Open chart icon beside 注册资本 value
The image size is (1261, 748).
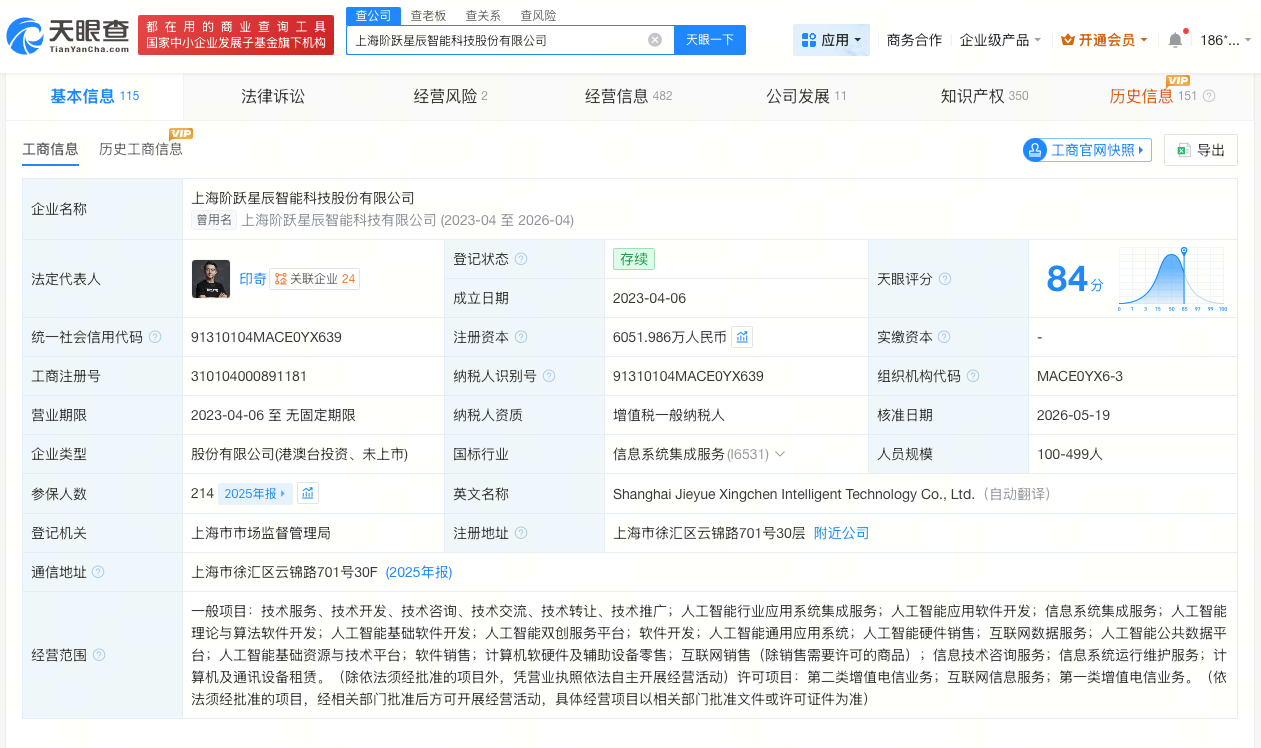(742, 337)
